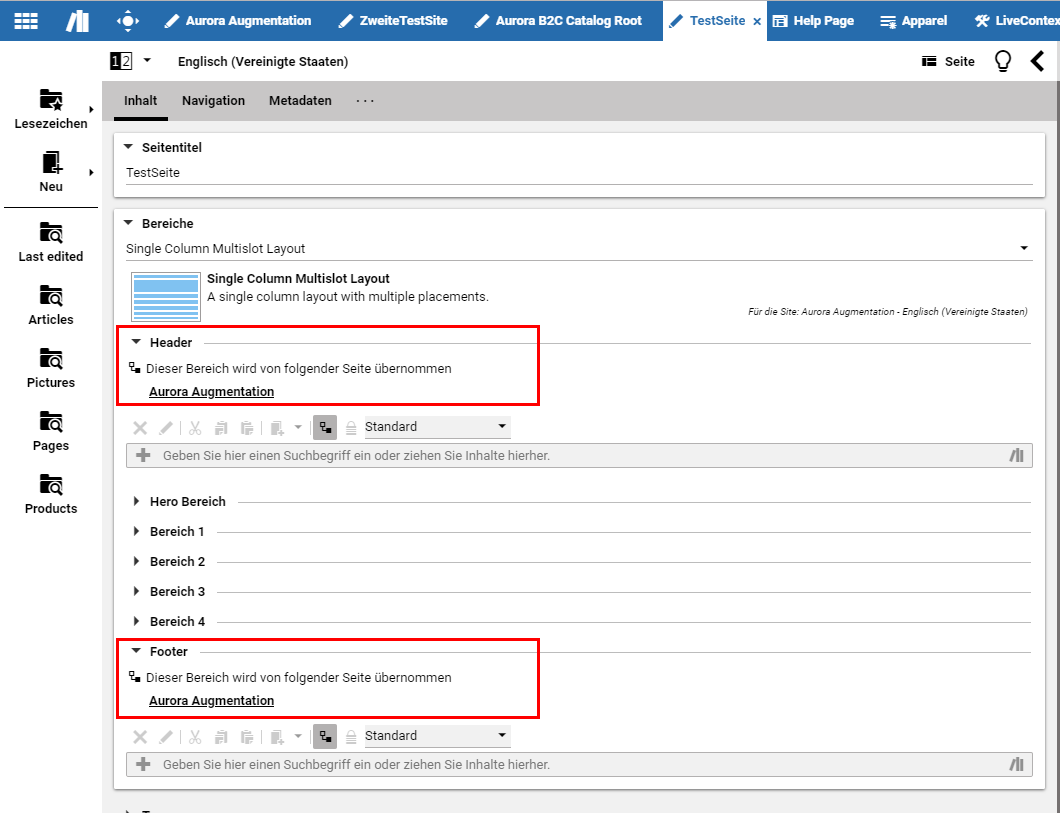Open Pictures search folder
The width and height of the screenshot is (1060, 813).
(51, 368)
